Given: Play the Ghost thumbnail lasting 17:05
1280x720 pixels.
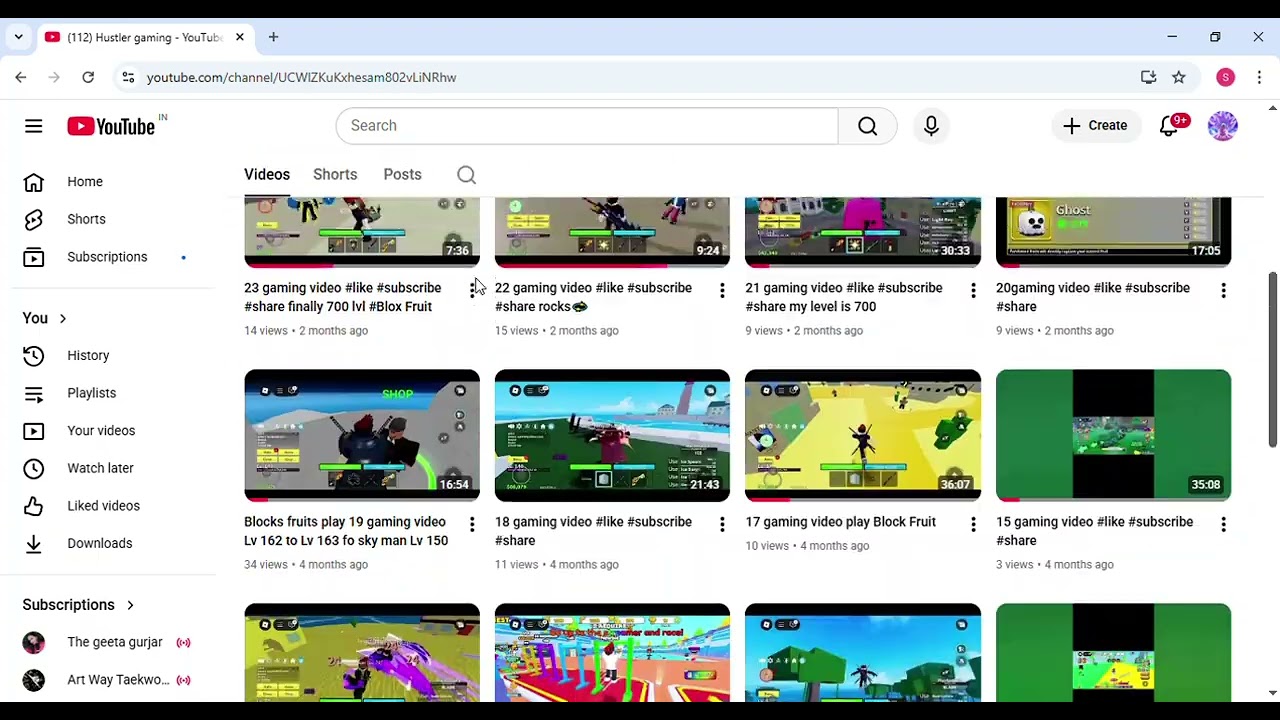Looking at the screenshot, I should (1113, 232).
